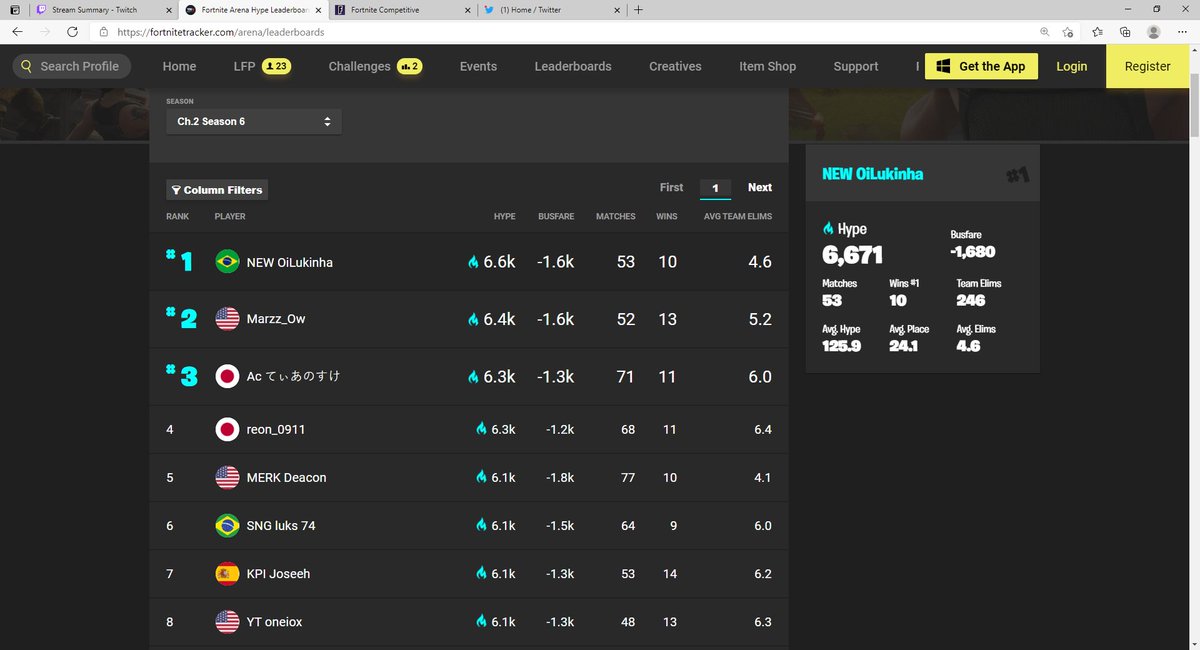Click the Get the App button
The height and width of the screenshot is (650, 1200).
click(981, 66)
